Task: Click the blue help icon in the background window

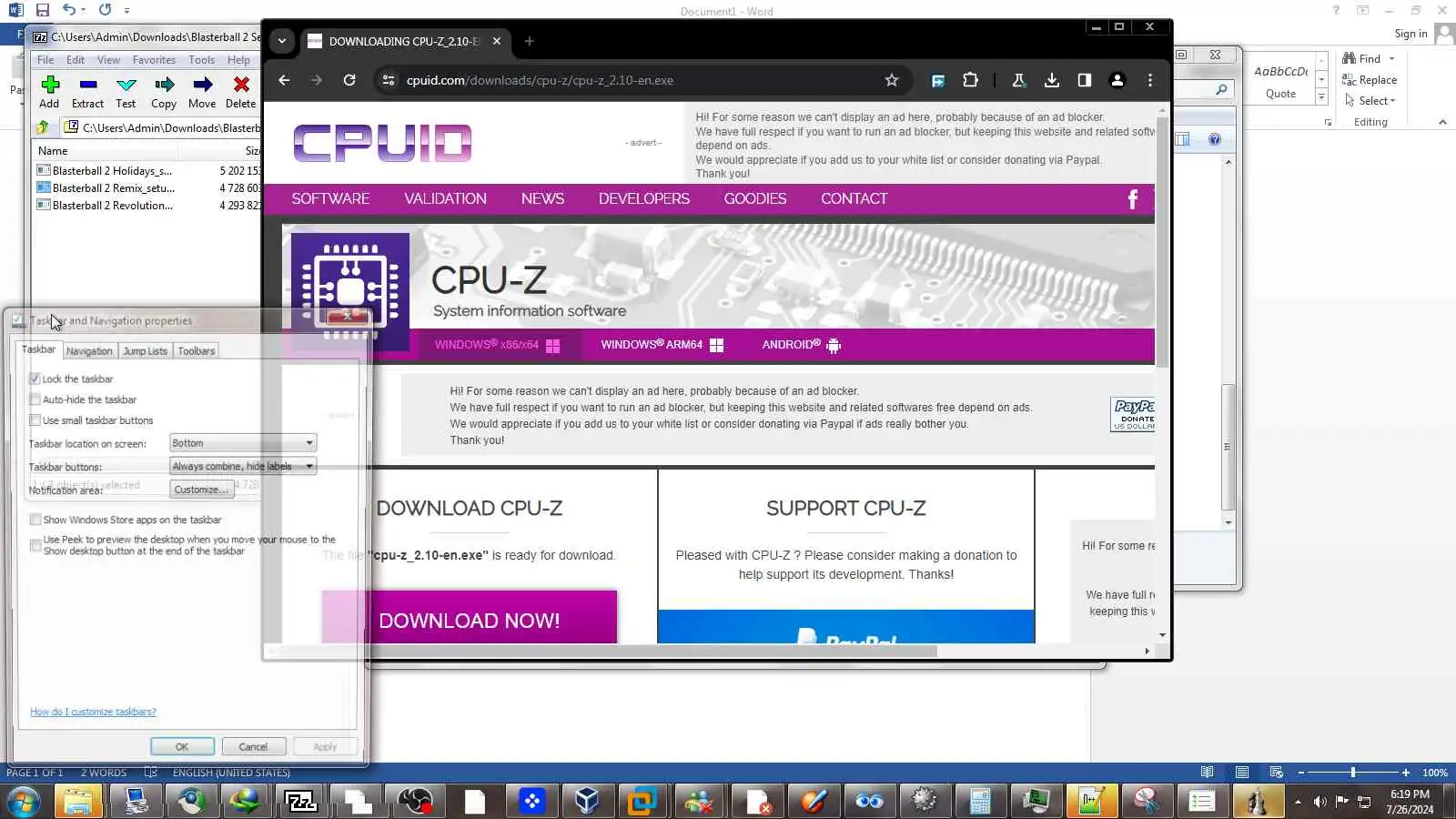Action: [1215, 139]
